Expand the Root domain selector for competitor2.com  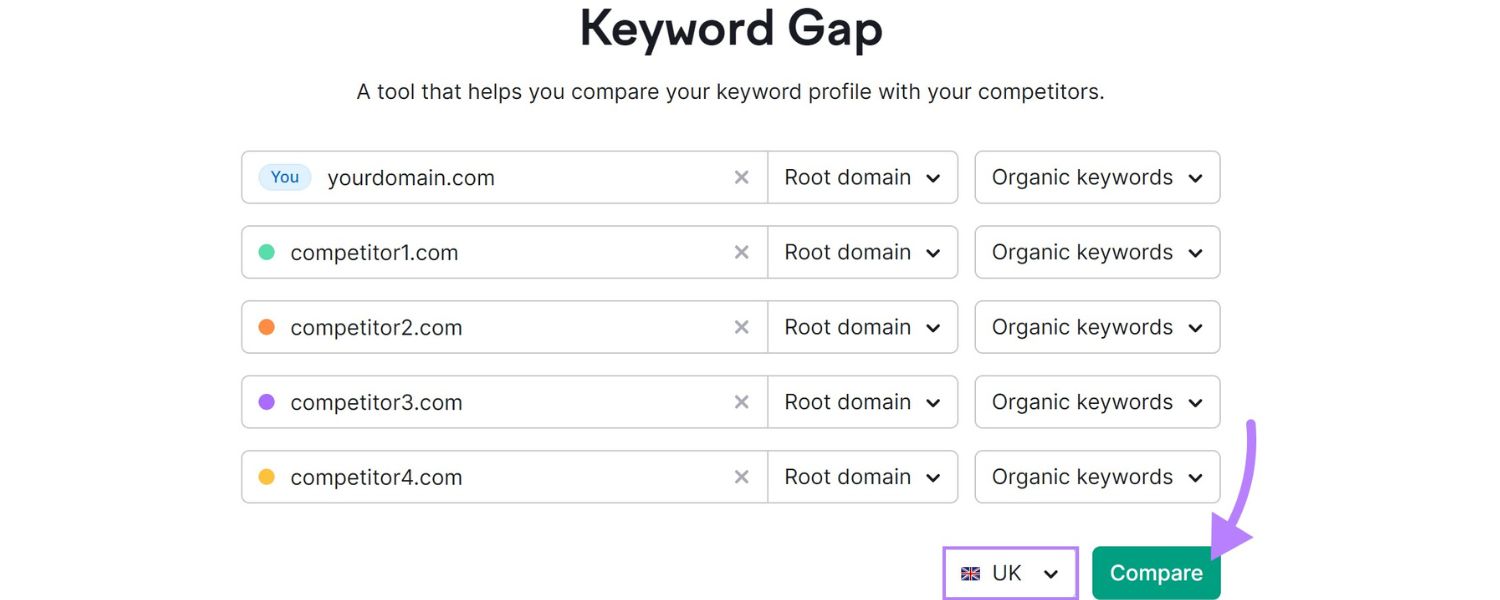coord(861,327)
